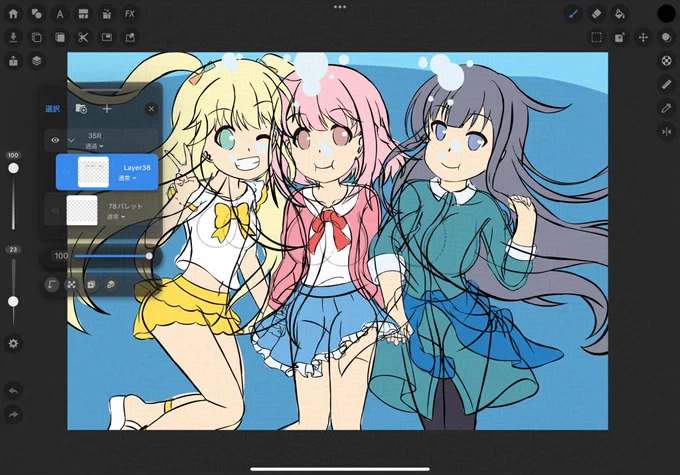Adjust the layer opacity slider
Image resolution: width=680 pixels, height=475 pixels.
[112, 256]
